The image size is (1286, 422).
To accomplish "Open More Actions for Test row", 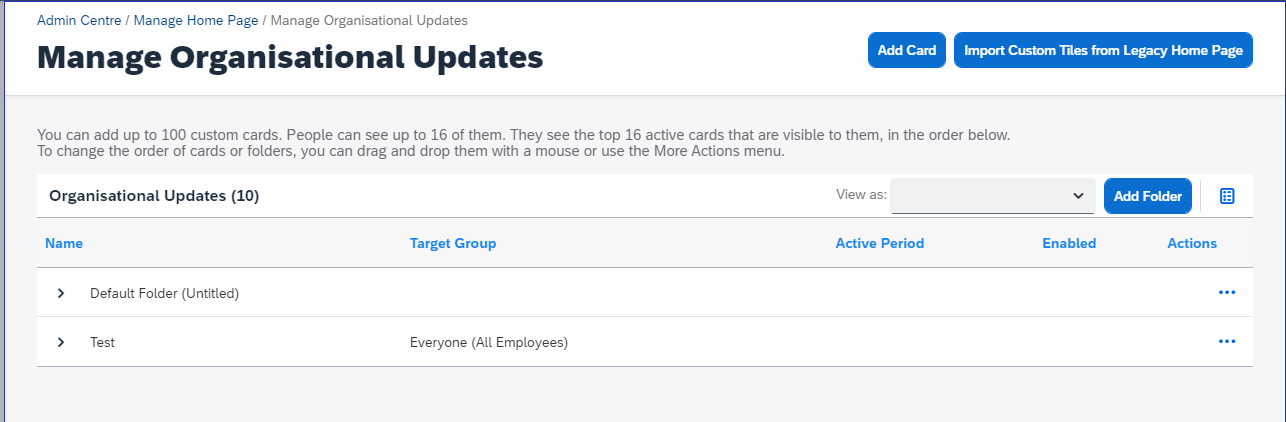I will click(1227, 342).
